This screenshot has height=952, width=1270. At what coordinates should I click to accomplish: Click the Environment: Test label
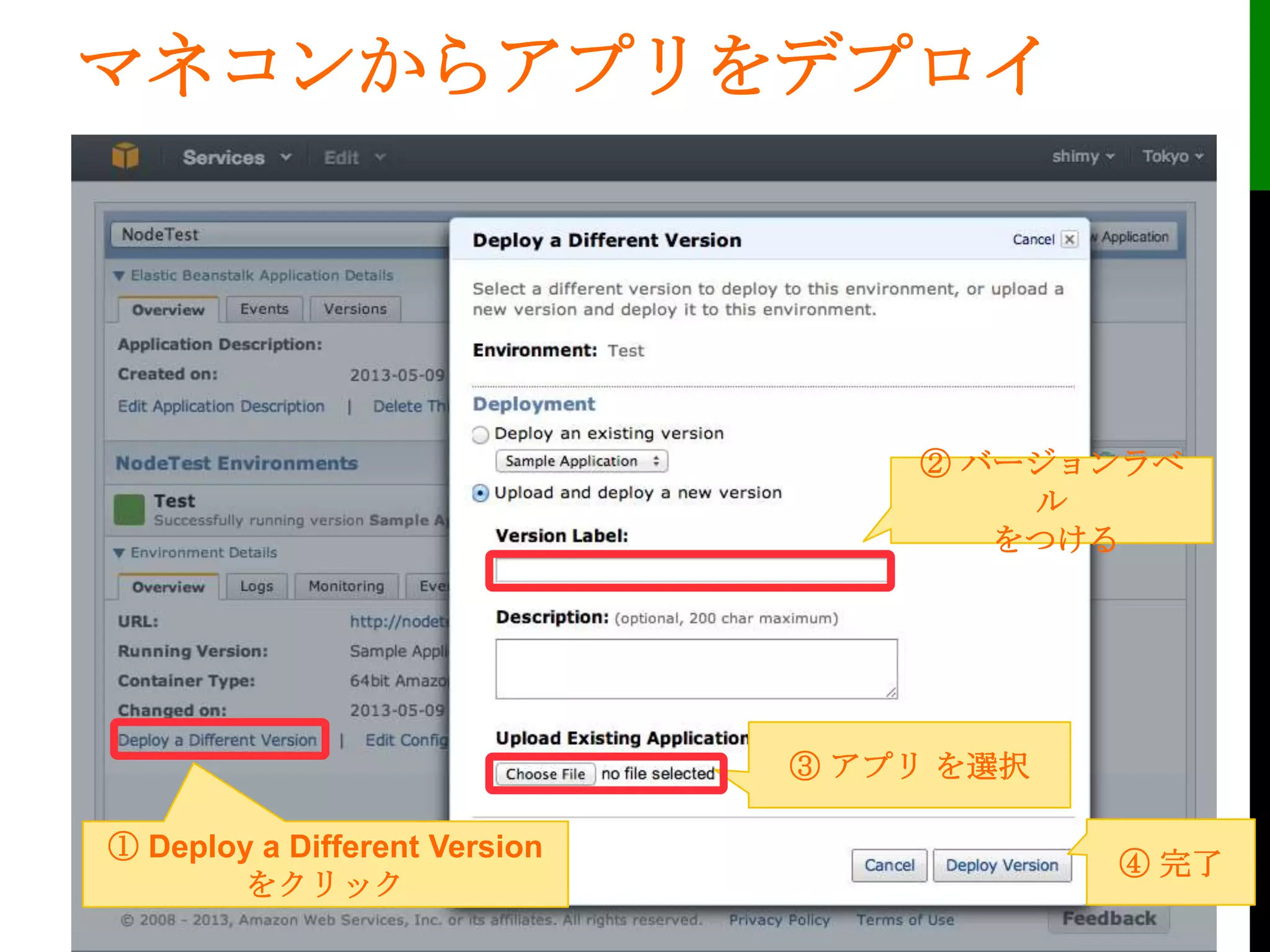(x=558, y=351)
